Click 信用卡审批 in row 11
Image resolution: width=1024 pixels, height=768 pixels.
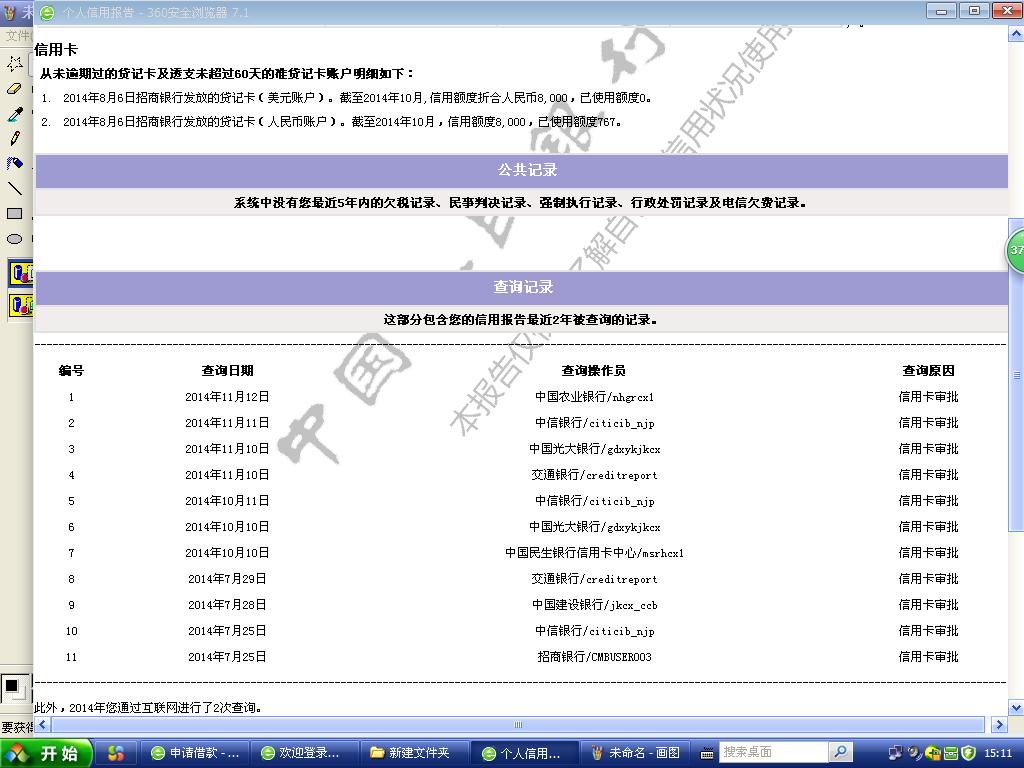[929, 657]
